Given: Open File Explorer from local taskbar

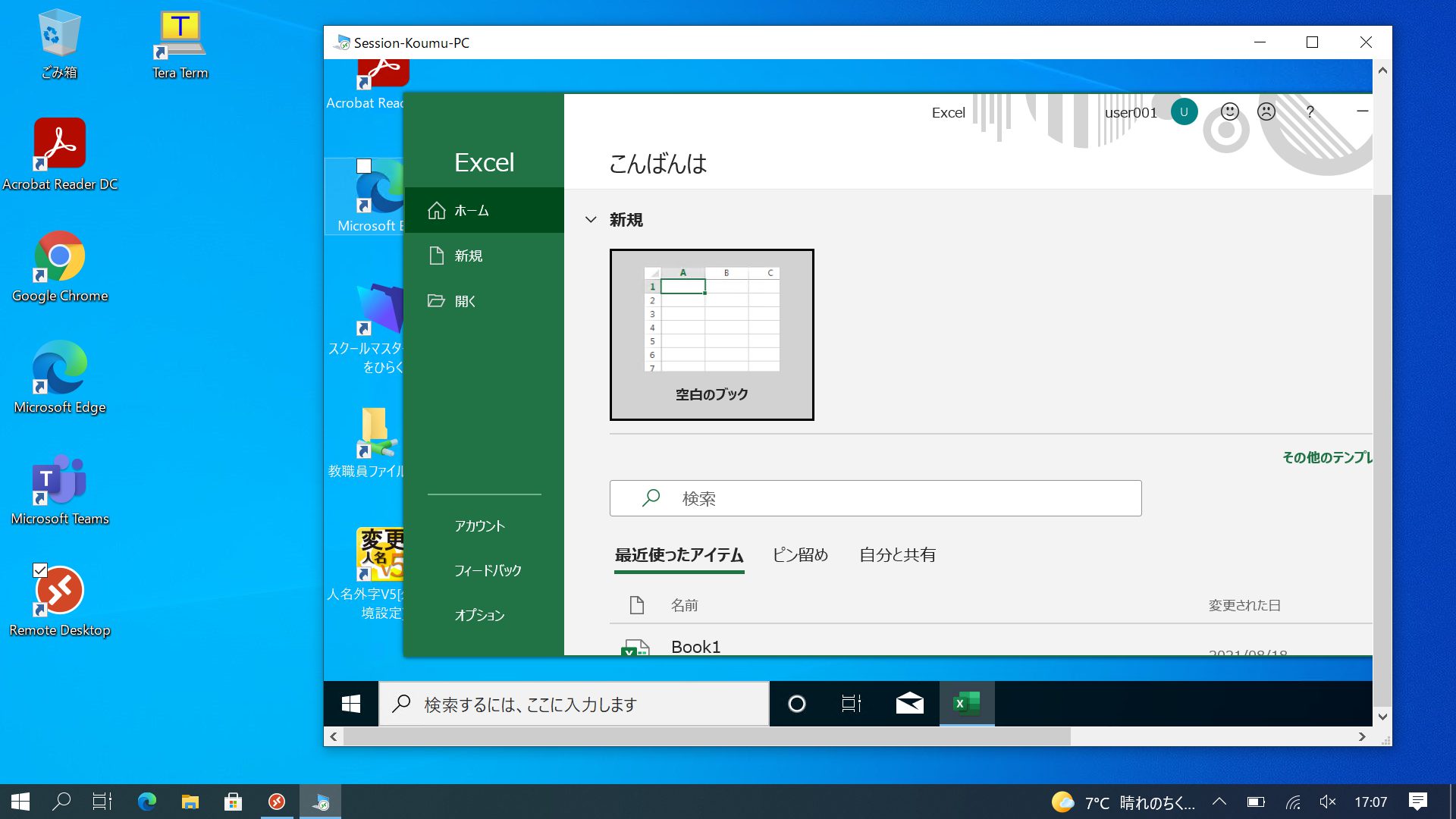Looking at the screenshot, I should tap(190, 802).
